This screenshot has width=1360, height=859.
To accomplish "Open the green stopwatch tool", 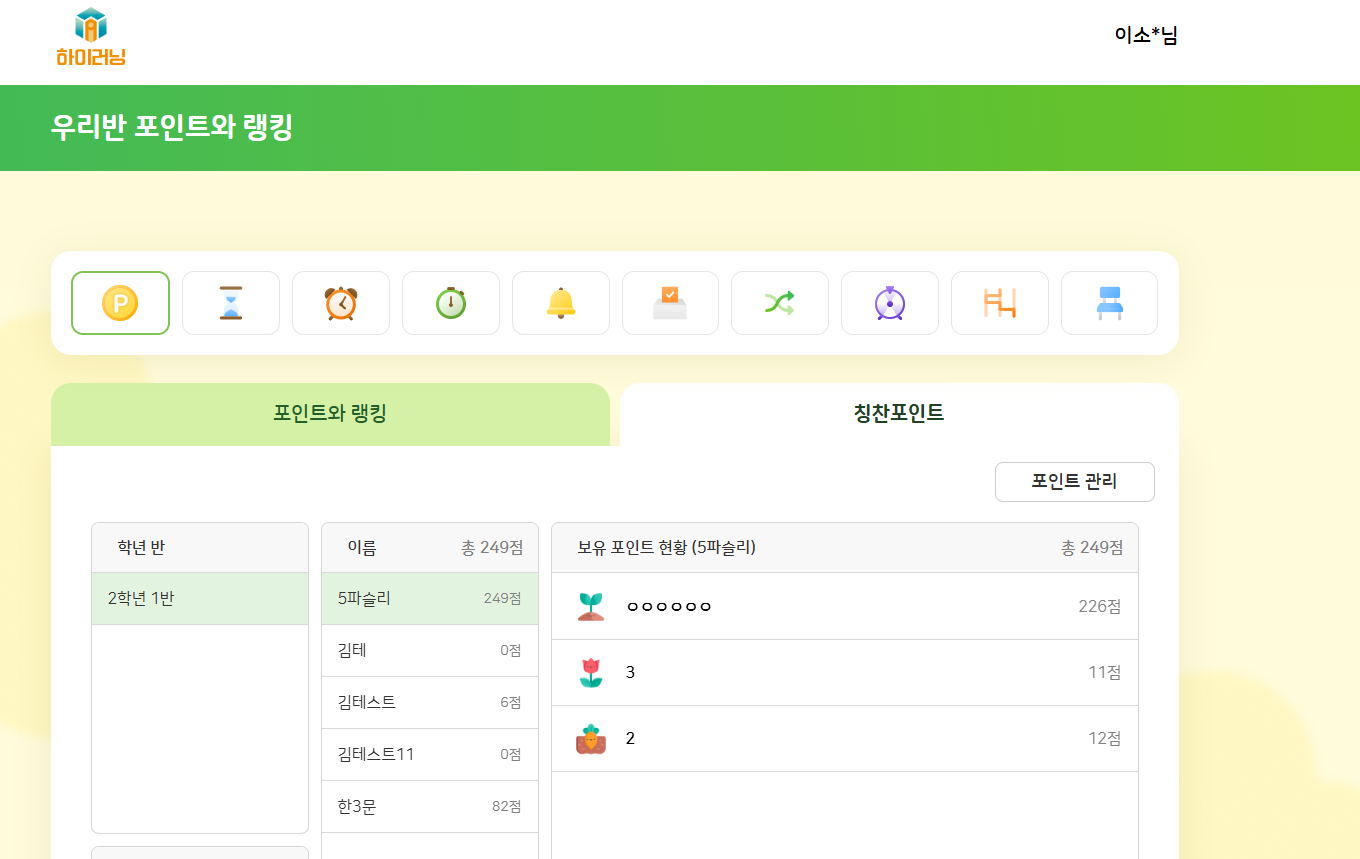I will (x=451, y=303).
